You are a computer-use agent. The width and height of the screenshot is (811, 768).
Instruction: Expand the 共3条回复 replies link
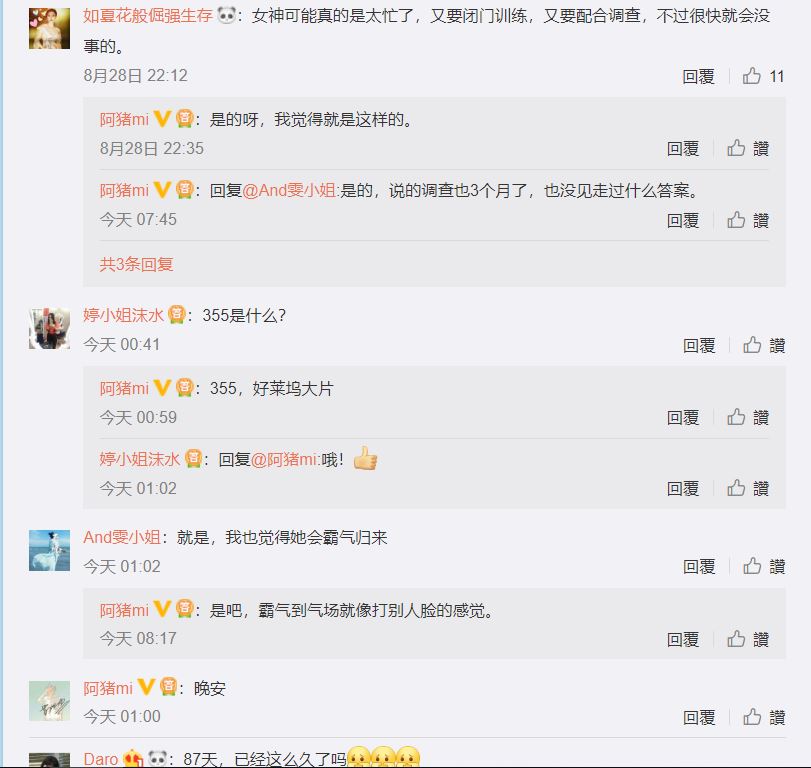(x=136, y=264)
